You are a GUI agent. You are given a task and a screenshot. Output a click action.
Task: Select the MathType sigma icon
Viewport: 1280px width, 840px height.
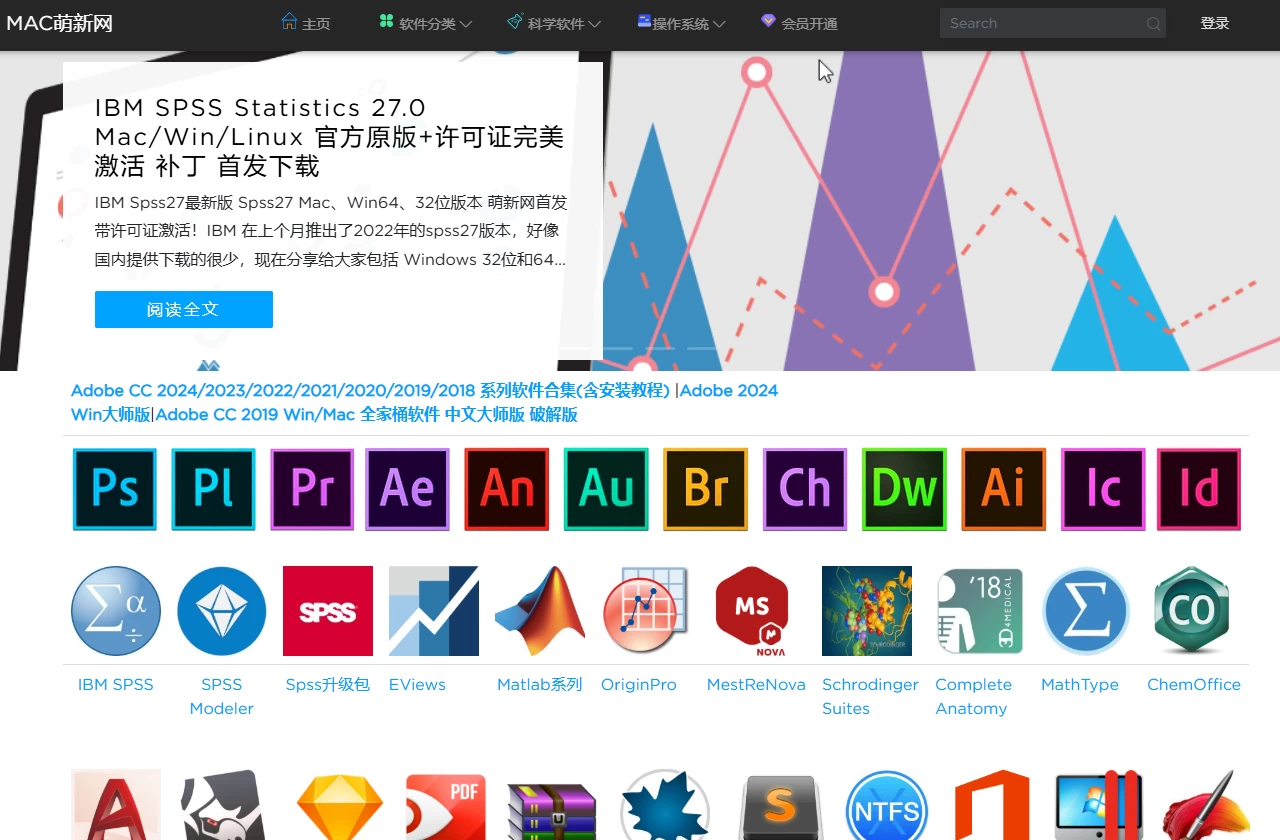point(1086,611)
